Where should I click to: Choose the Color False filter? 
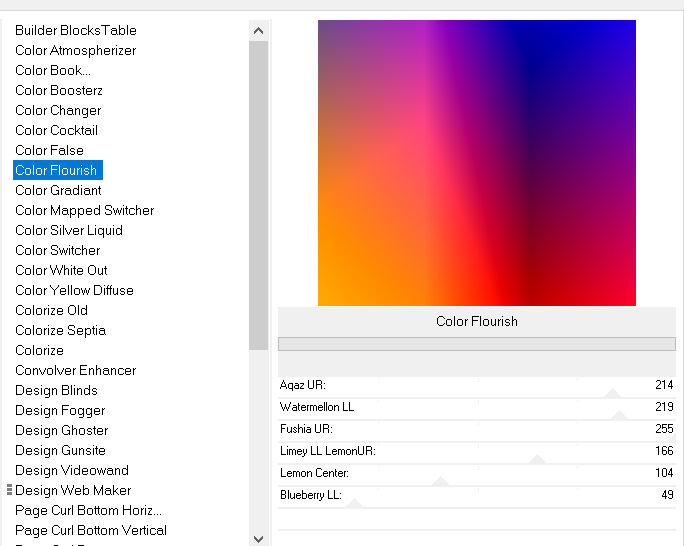[49, 150]
